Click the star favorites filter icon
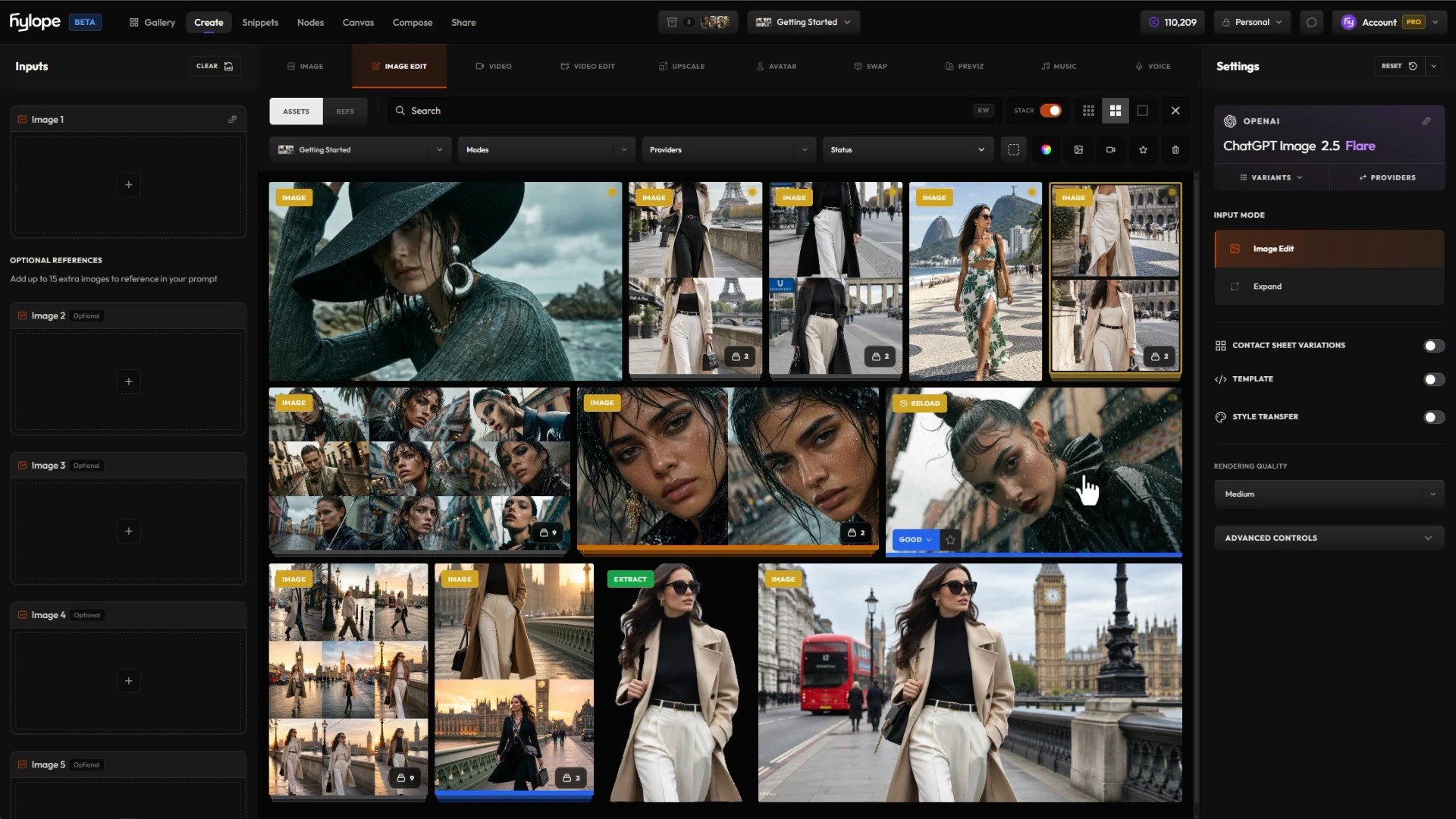 point(1143,149)
